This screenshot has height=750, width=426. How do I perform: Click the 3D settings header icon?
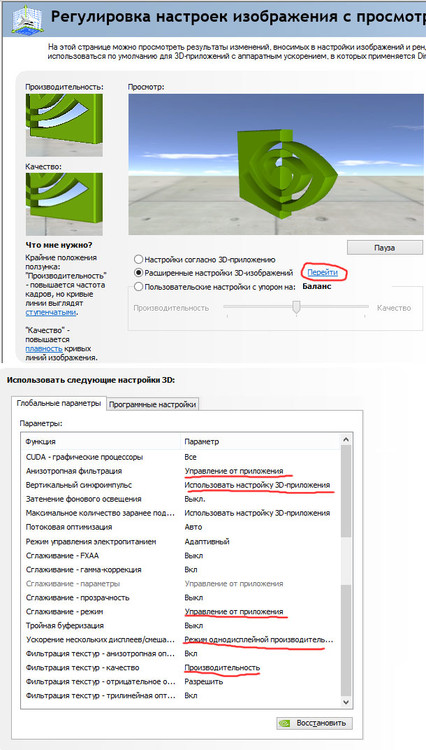pyautogui.click(x=27, y=18)
